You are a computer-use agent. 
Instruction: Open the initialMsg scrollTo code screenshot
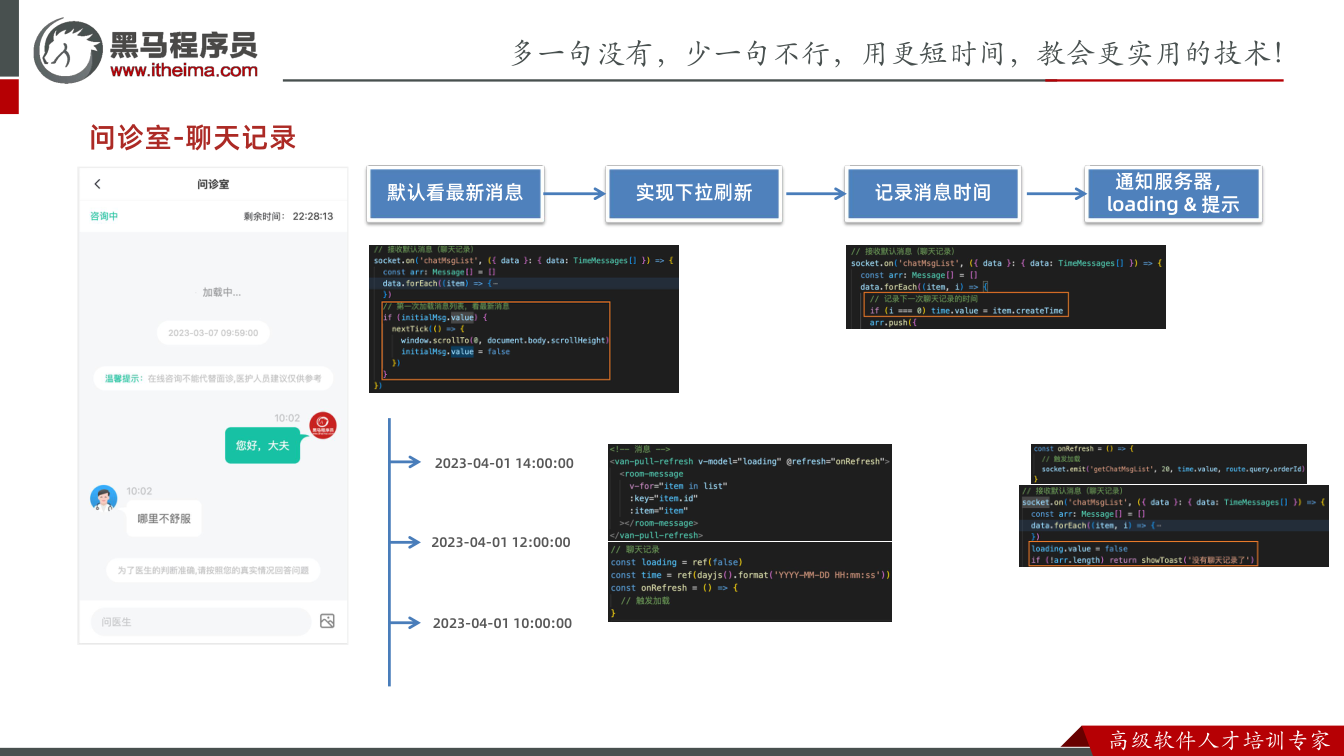coord(524,319)
